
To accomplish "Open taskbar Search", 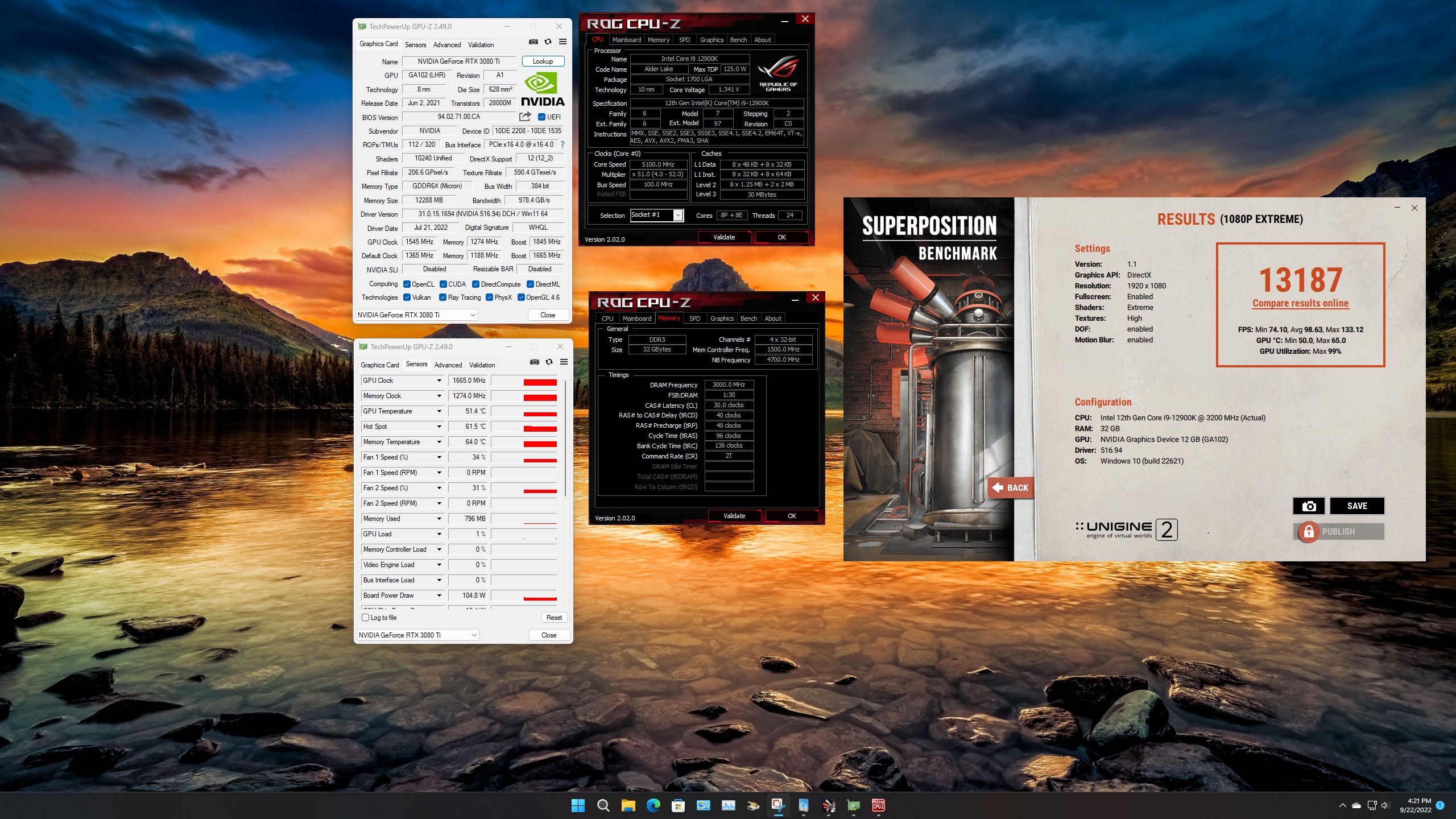I will click(x=603, y=805).
